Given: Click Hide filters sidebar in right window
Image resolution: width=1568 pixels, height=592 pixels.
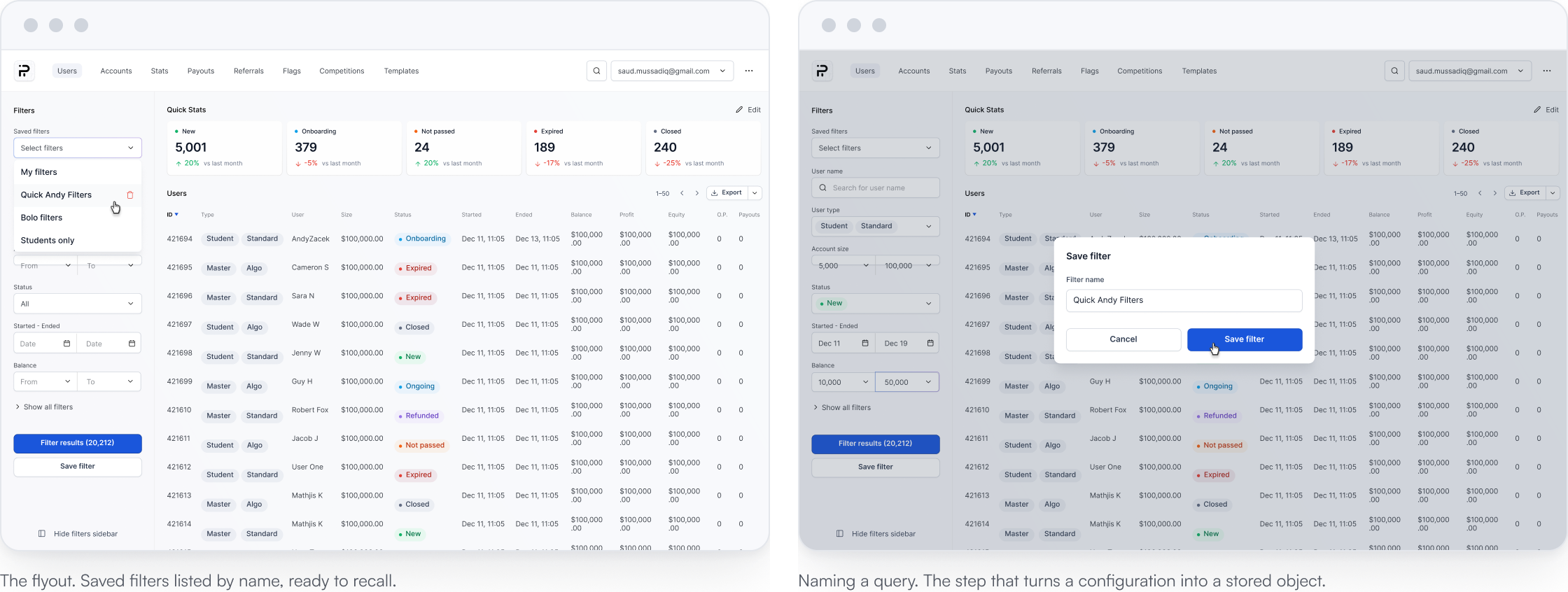Looking at the screenshot, I should point(876,534).
